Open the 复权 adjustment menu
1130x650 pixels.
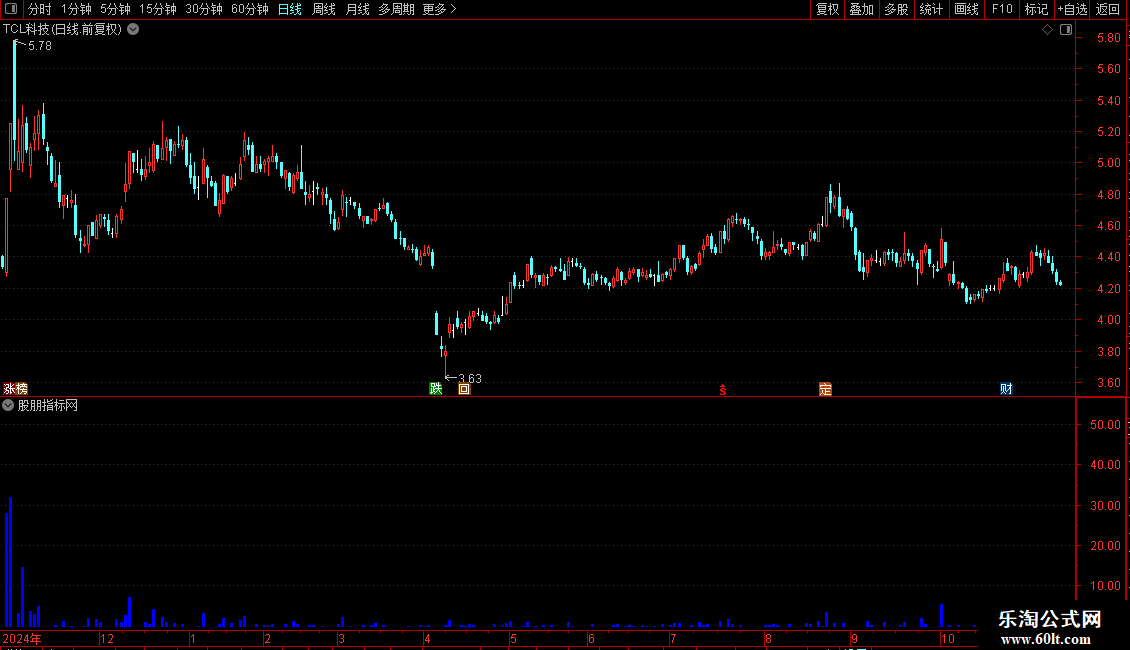[x=827, y=9]
